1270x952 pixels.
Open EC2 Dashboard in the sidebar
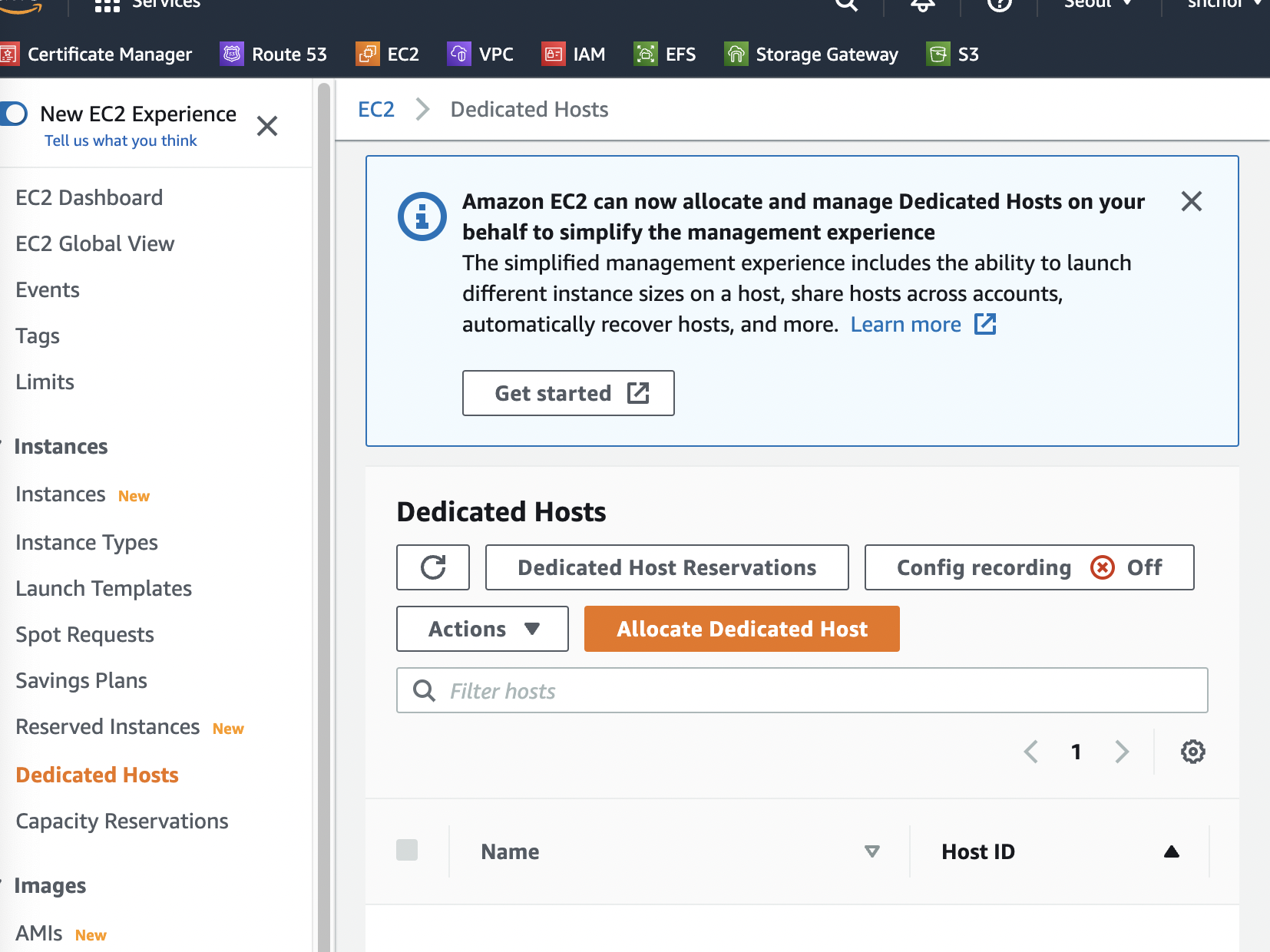[x=89, y=198]
